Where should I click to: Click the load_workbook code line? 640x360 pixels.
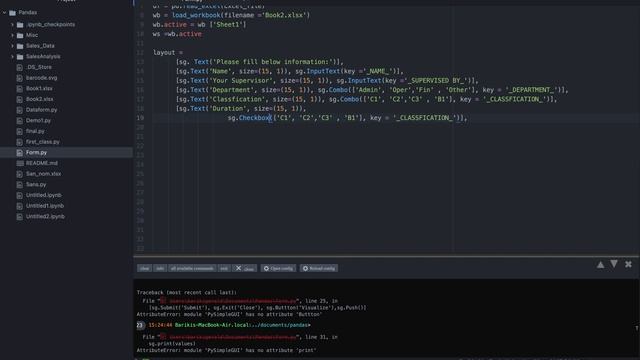(231, 15)
